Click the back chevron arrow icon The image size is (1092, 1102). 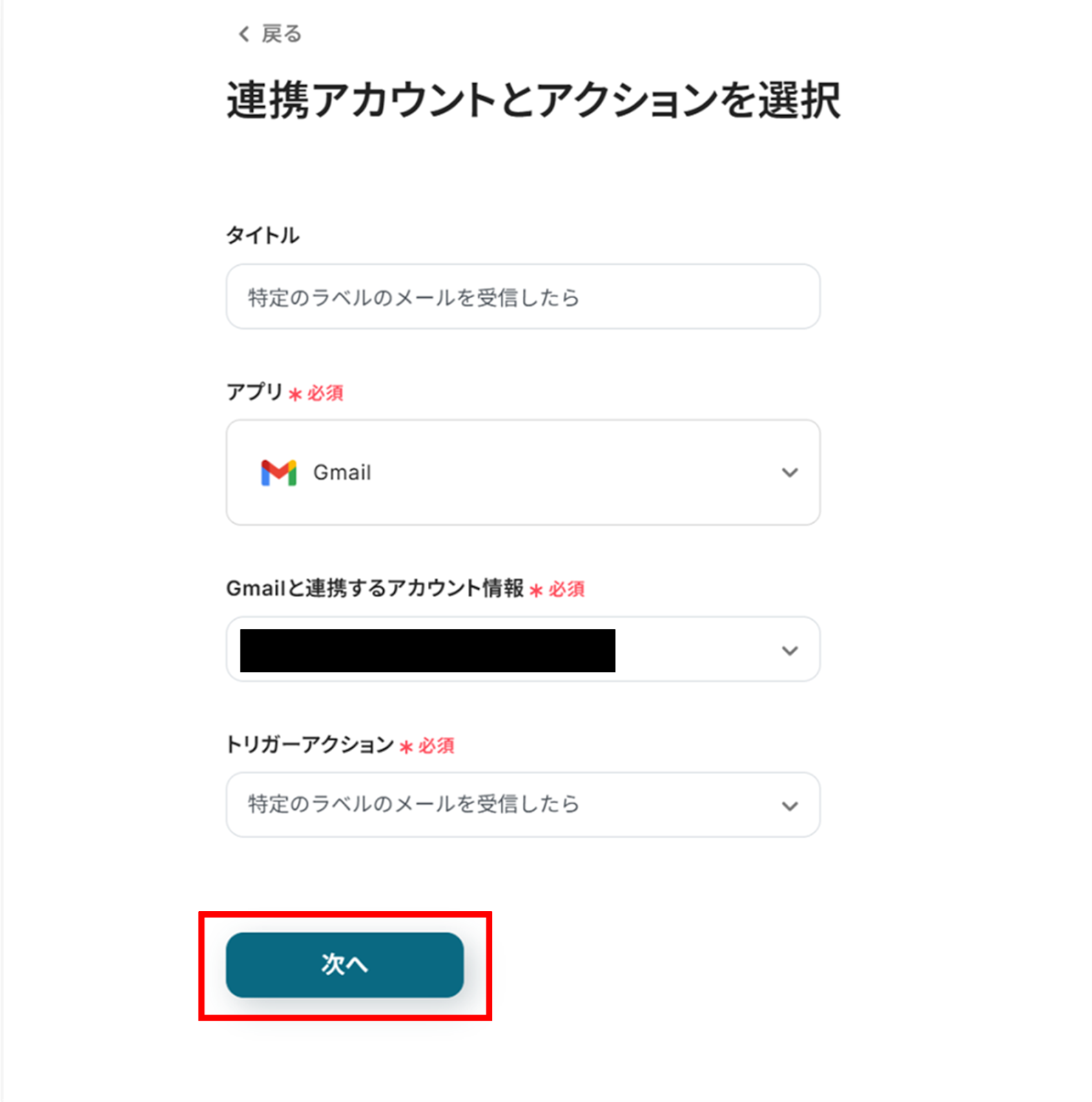pos(244,34)
